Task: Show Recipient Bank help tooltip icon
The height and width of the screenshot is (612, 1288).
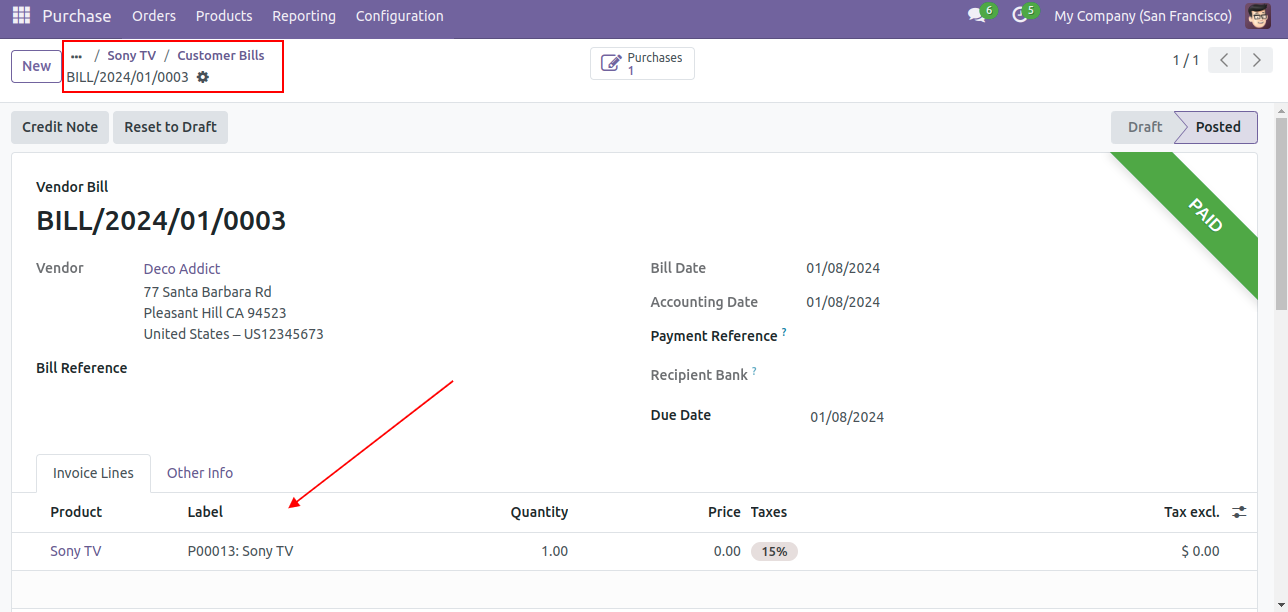Action: pyautogui.click(x=754, y=370)
